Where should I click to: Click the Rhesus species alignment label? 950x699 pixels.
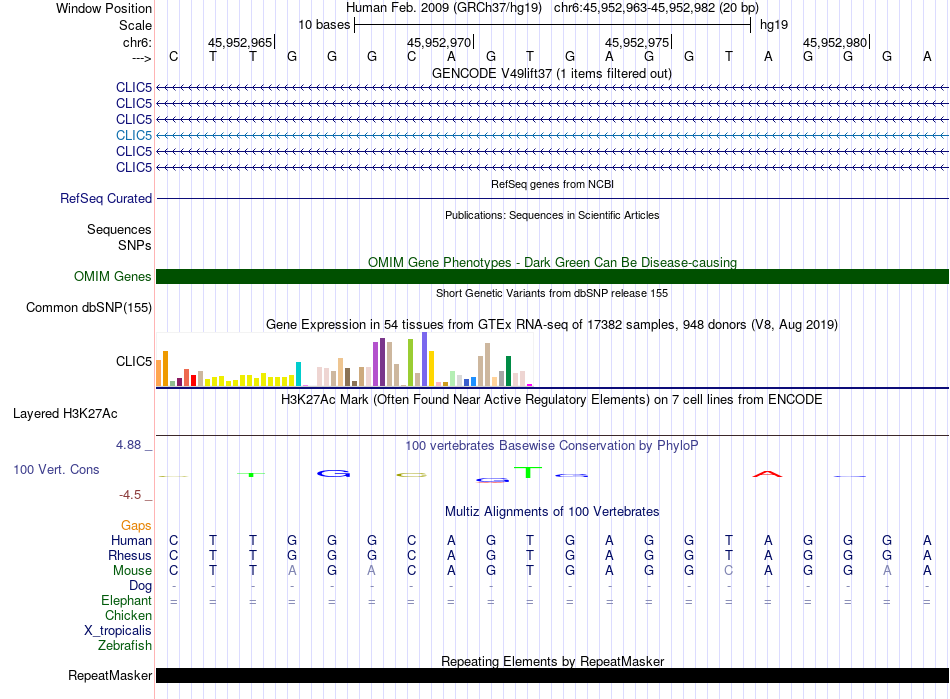[130, 555]
